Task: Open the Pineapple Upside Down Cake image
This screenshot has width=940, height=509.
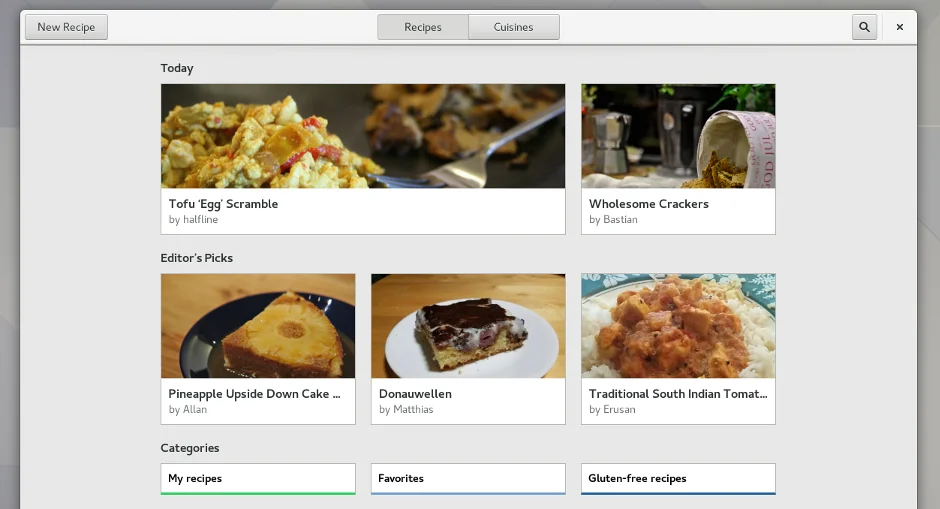Action: pyautogui.click(x=258, y=326)
